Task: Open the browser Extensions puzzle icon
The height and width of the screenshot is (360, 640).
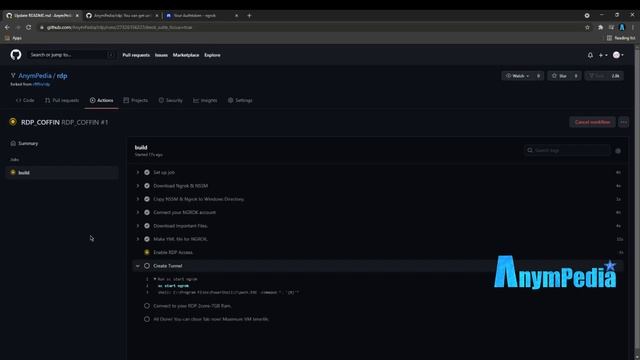Action: 600,27
